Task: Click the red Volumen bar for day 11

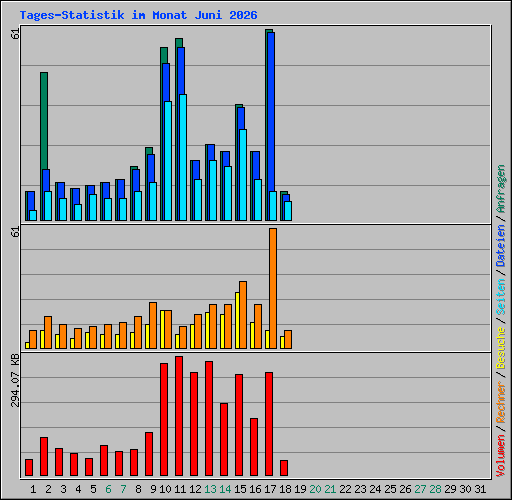Action: point(179,416)
